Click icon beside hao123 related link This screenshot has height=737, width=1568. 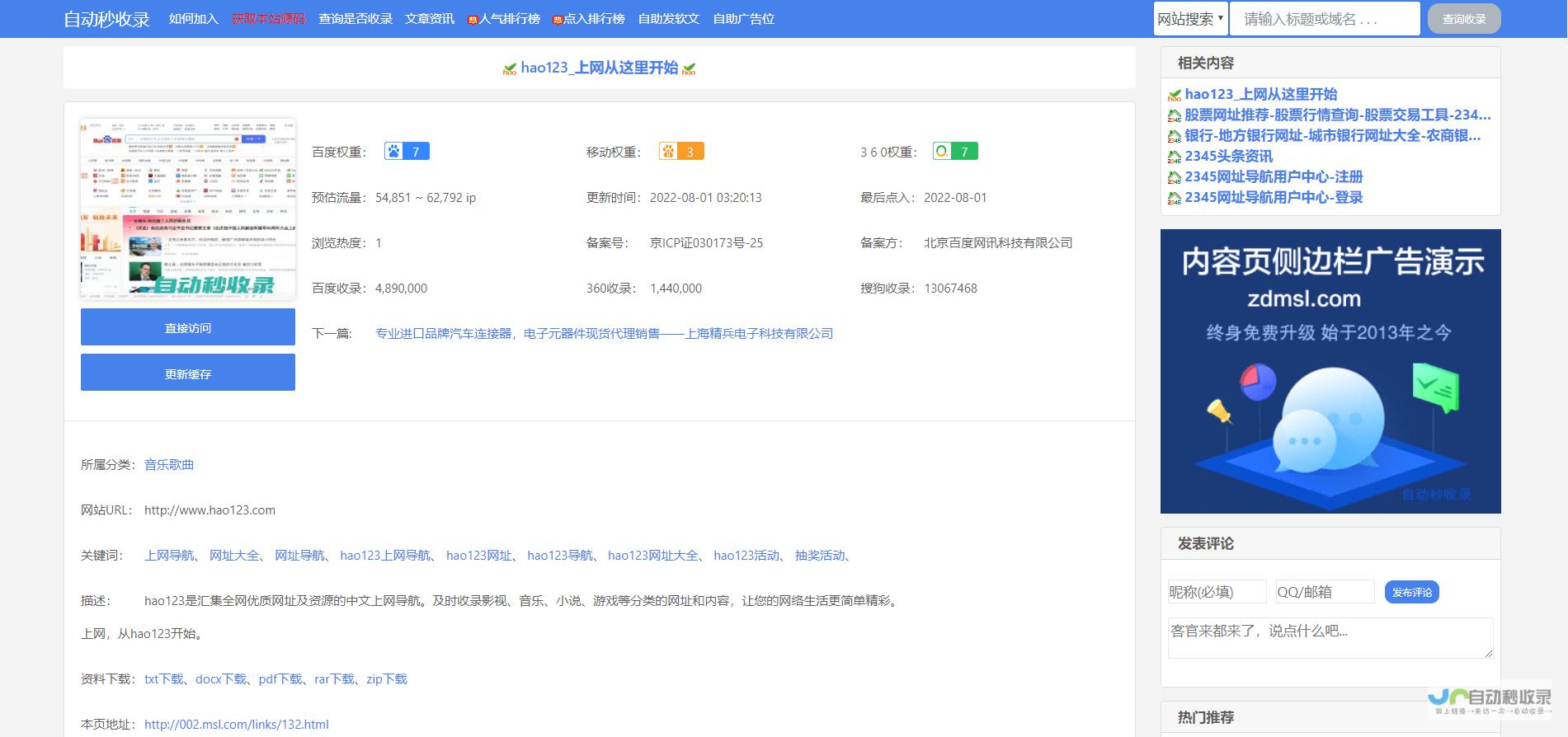[1175, 96]
